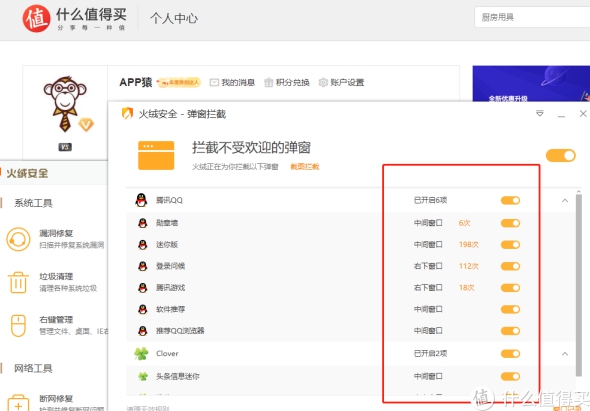The height and width of the screenshot is (411, 590).
Task: Click the penguin icon beside 软件推荐
Action: [142, 309]
